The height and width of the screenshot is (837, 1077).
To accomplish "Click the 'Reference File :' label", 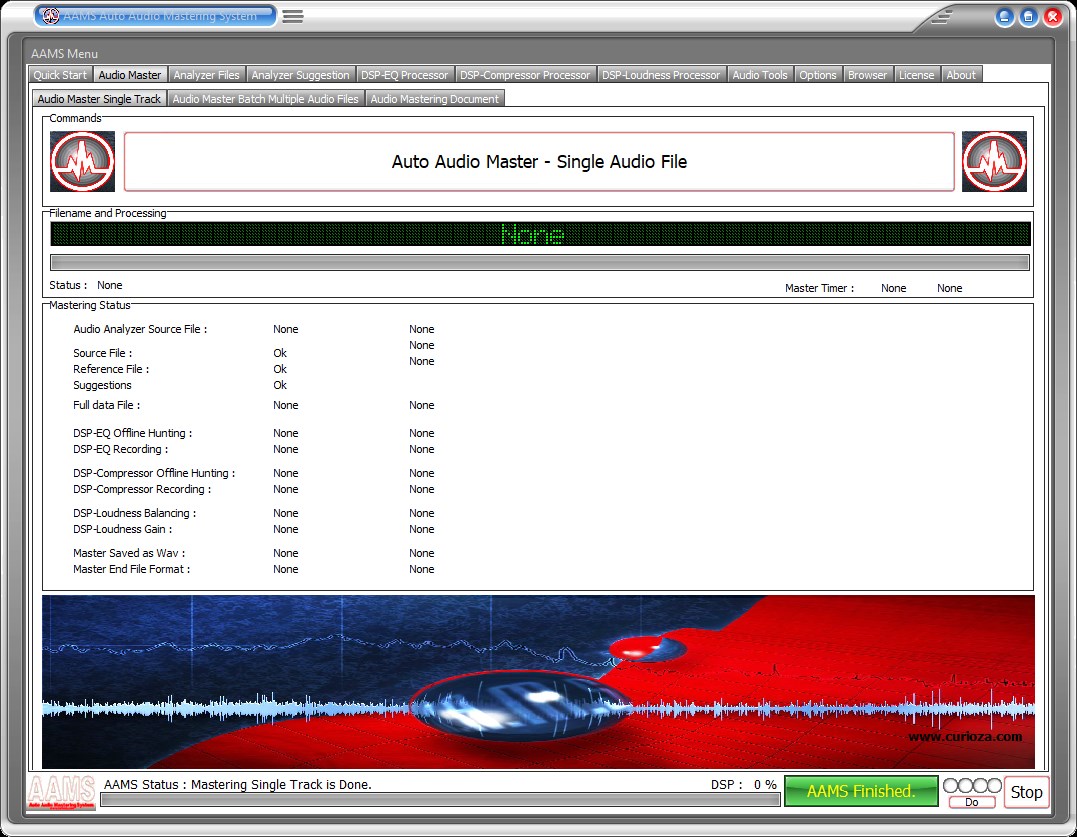I will [x=111, y=369].
